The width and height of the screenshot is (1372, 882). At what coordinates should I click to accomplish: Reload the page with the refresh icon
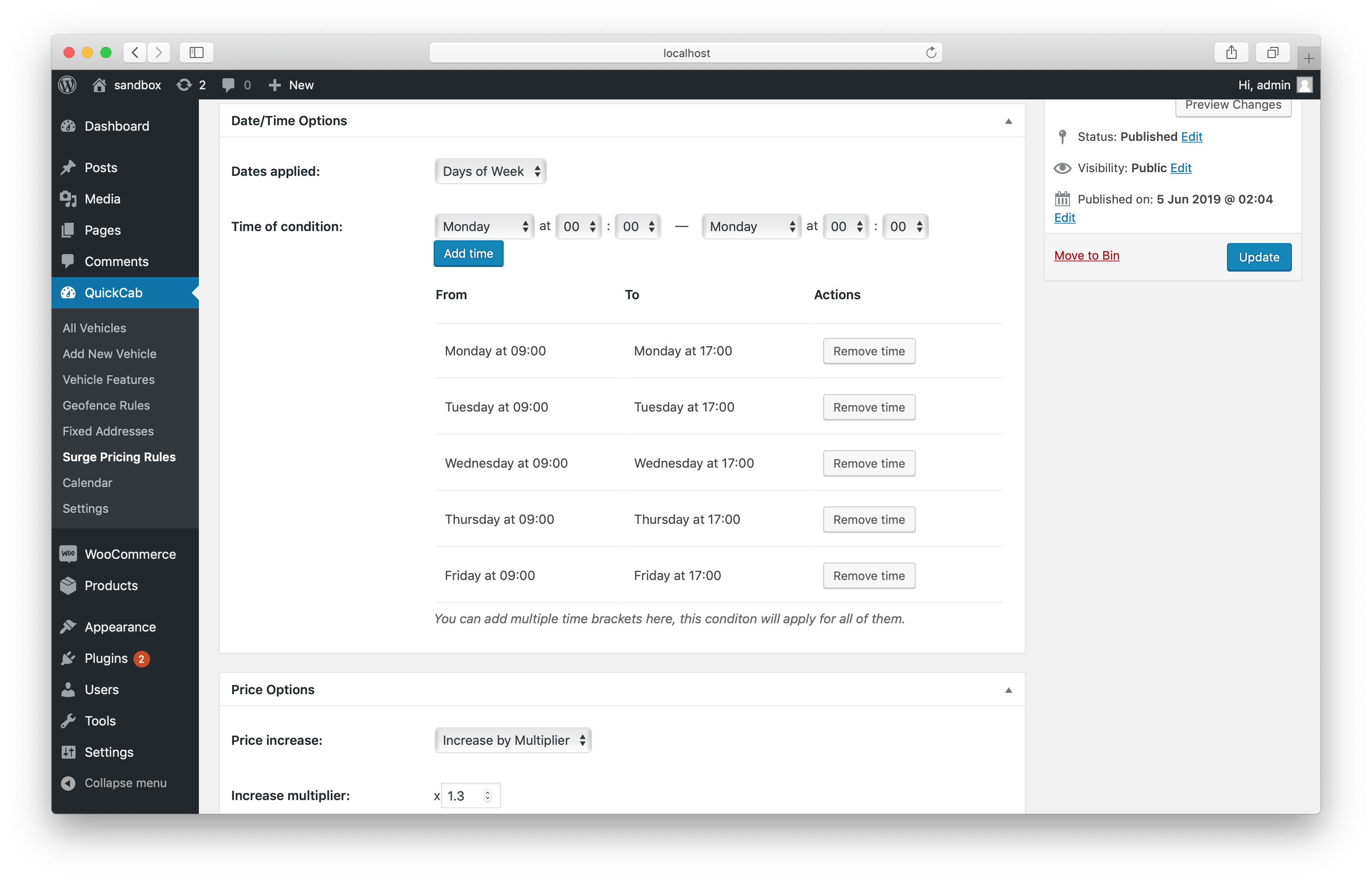[x=931, y=52]
